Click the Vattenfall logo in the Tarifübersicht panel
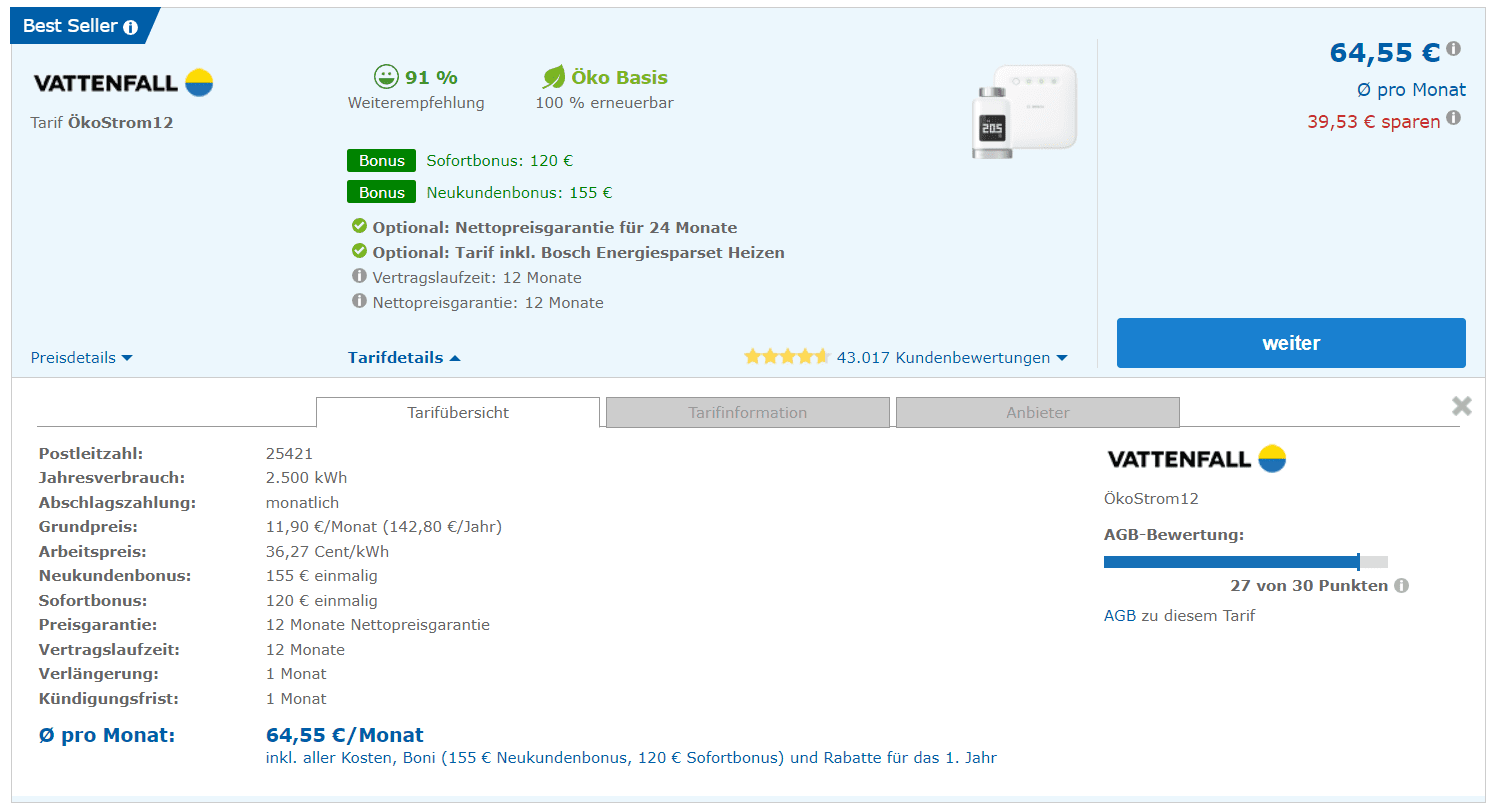Screen dimensions: 1507x810 1196,459
